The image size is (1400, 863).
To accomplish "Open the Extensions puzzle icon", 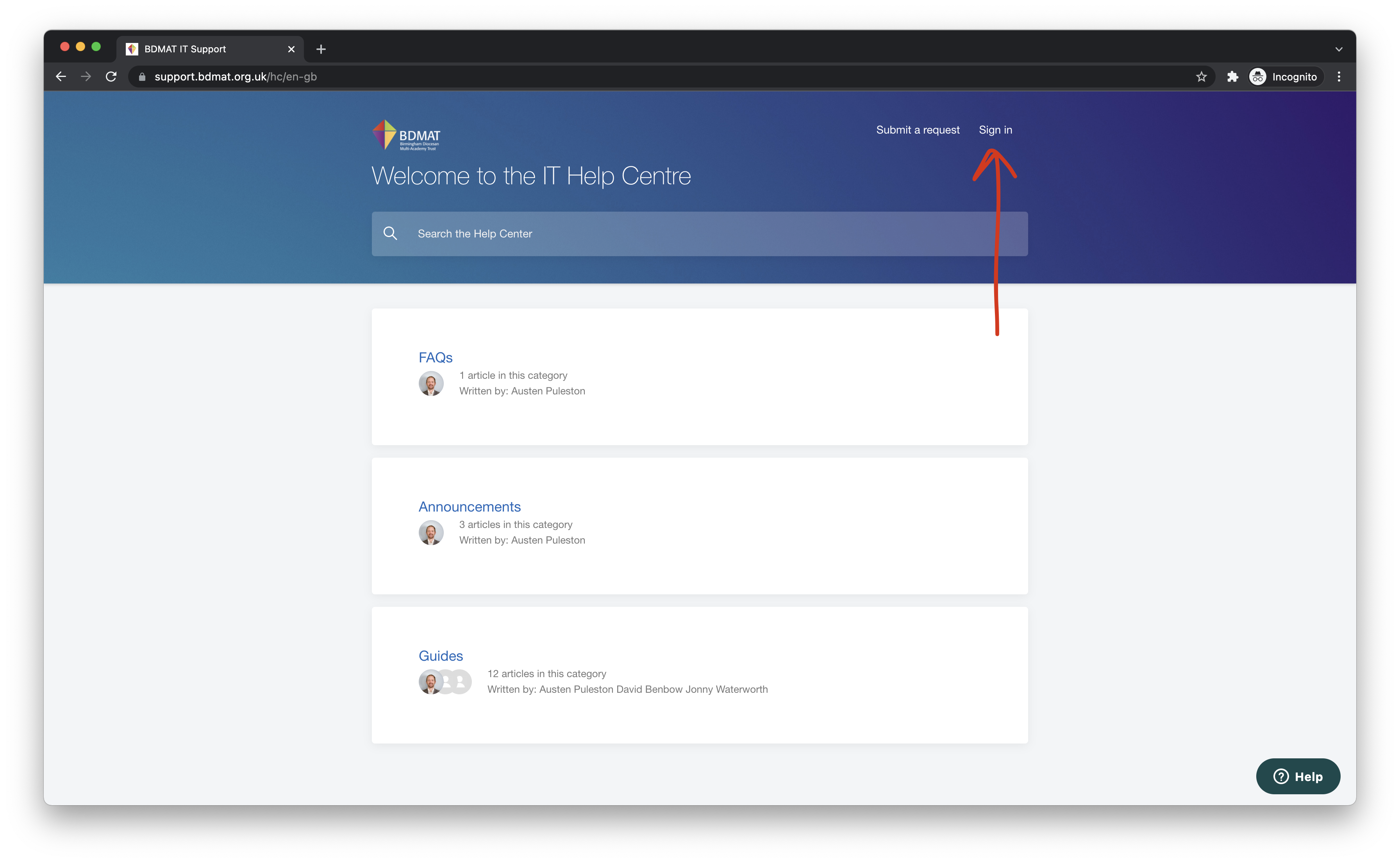I will point(1233,77).
